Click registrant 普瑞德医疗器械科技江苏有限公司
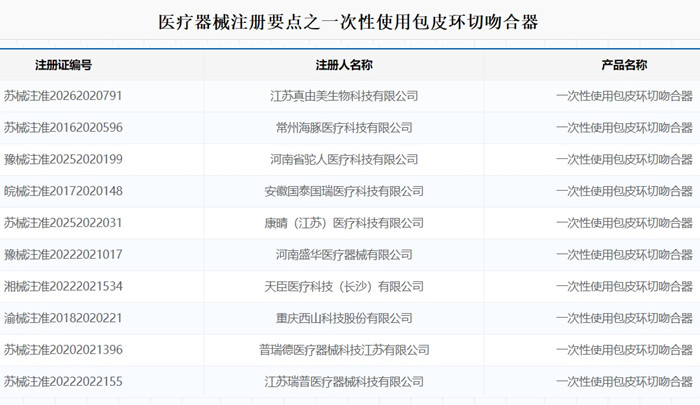The height and width of the screenshot is (405, 700). (x=344, y=350)
